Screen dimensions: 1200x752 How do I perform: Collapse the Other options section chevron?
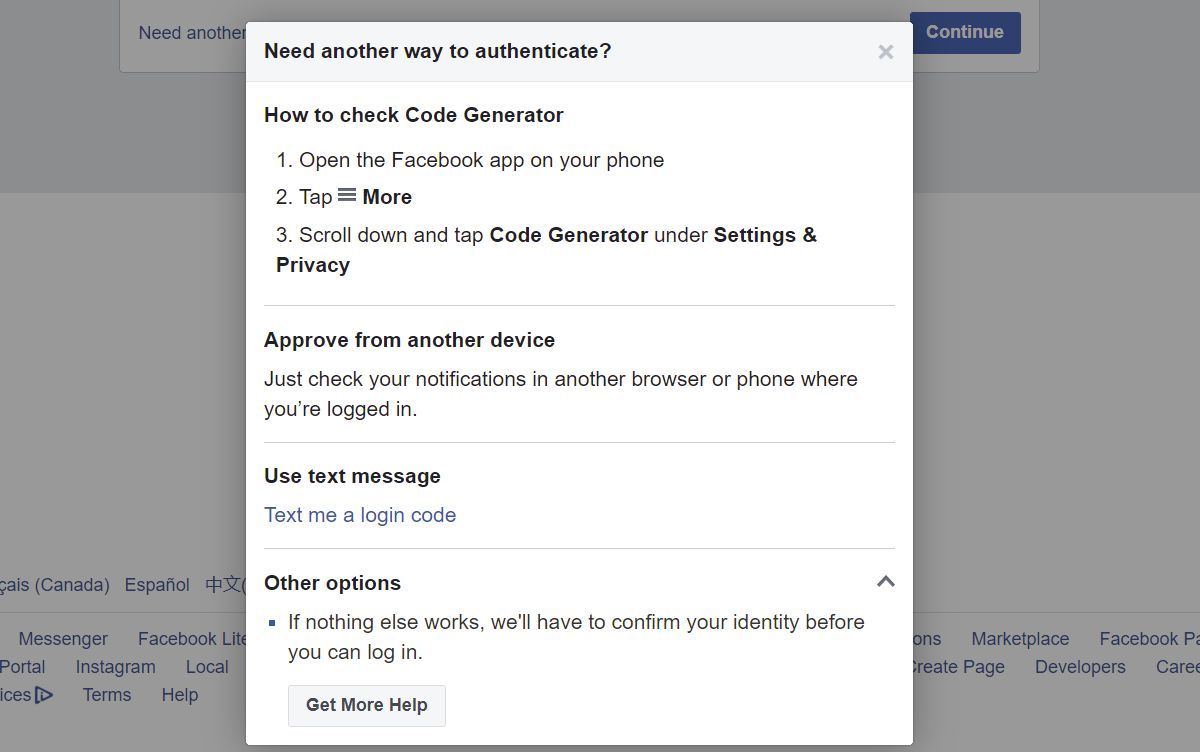885,582
